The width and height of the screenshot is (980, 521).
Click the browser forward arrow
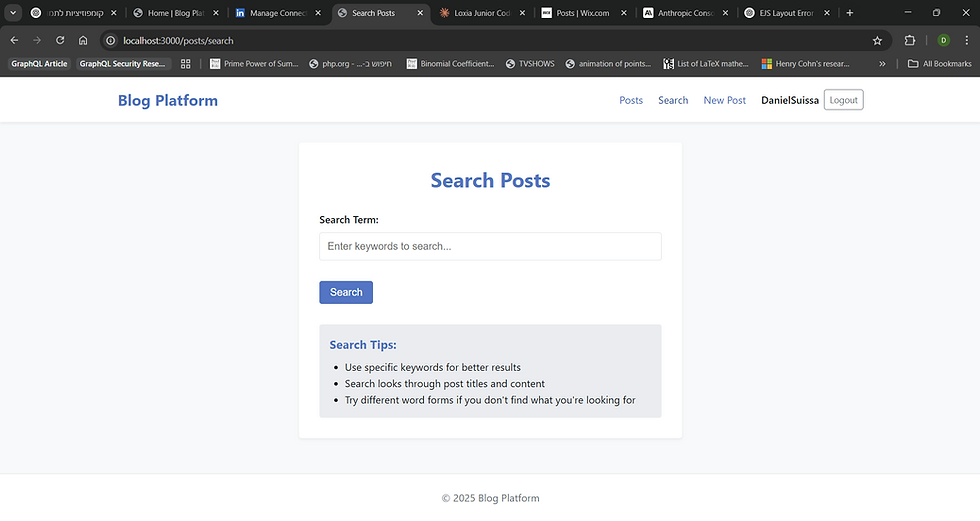coord(37,41)
